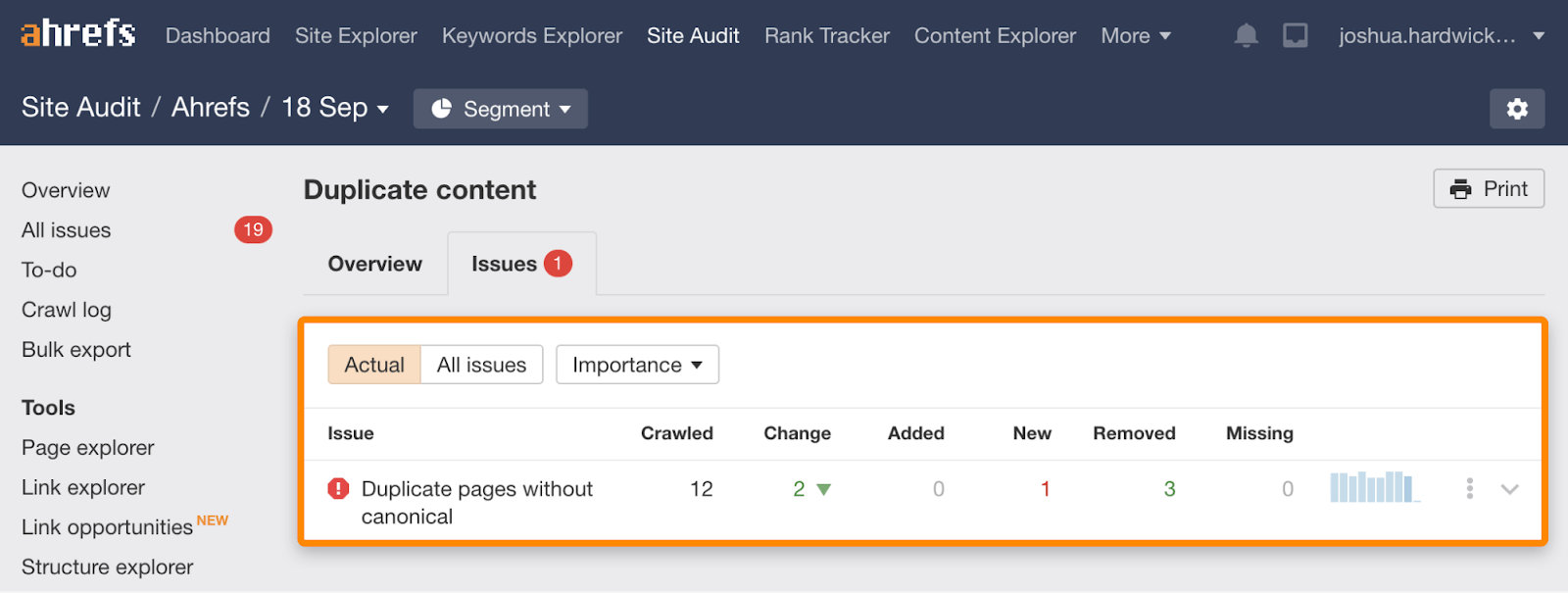The image size is (1568, 593).
Task: Open Structure explorer tool
Action: tap(108, 567)
